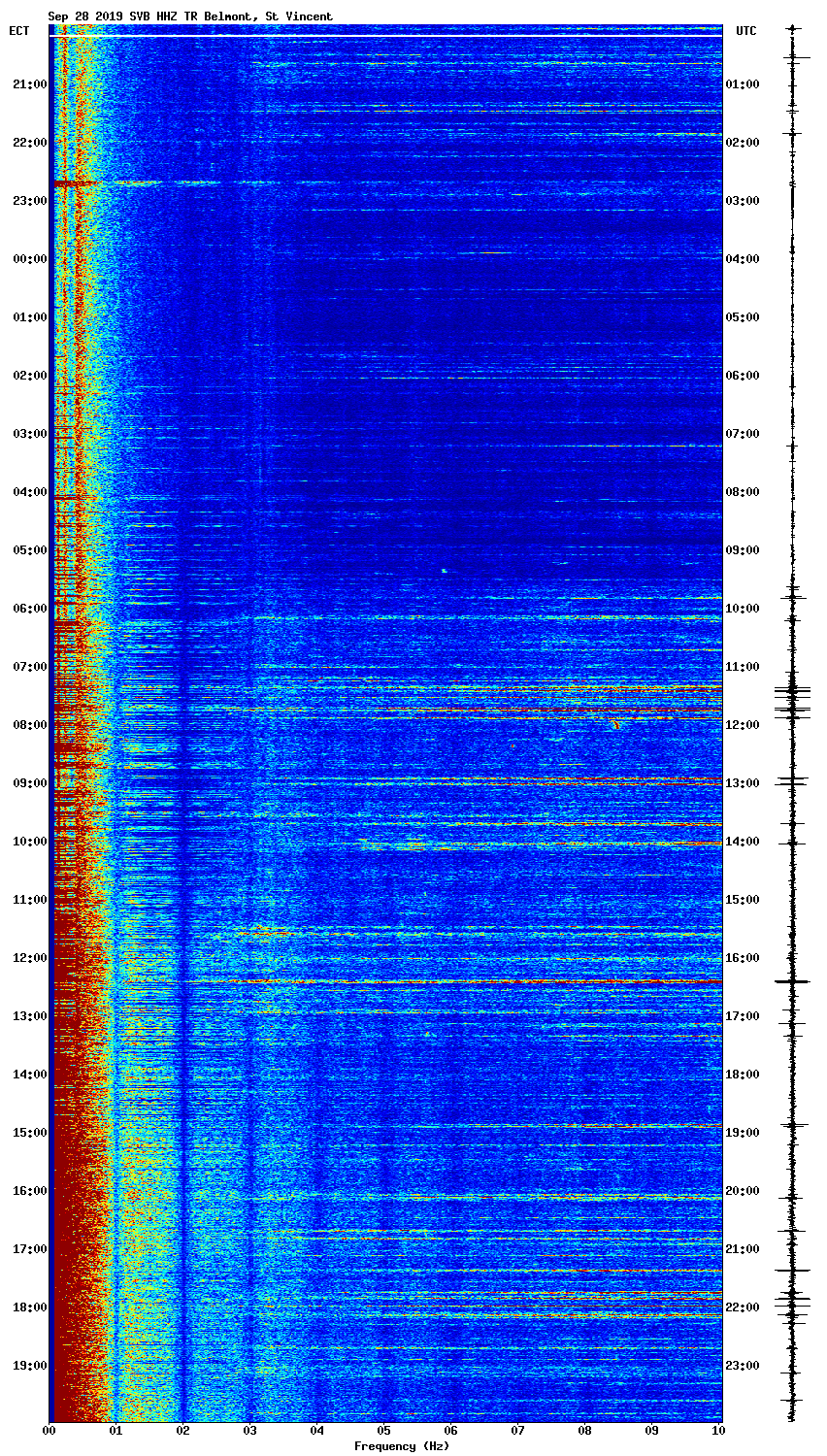Pick the 11:00 label on the UTC axis
Viewport: 827px width, 1456px height.
[x=744, y=667]
